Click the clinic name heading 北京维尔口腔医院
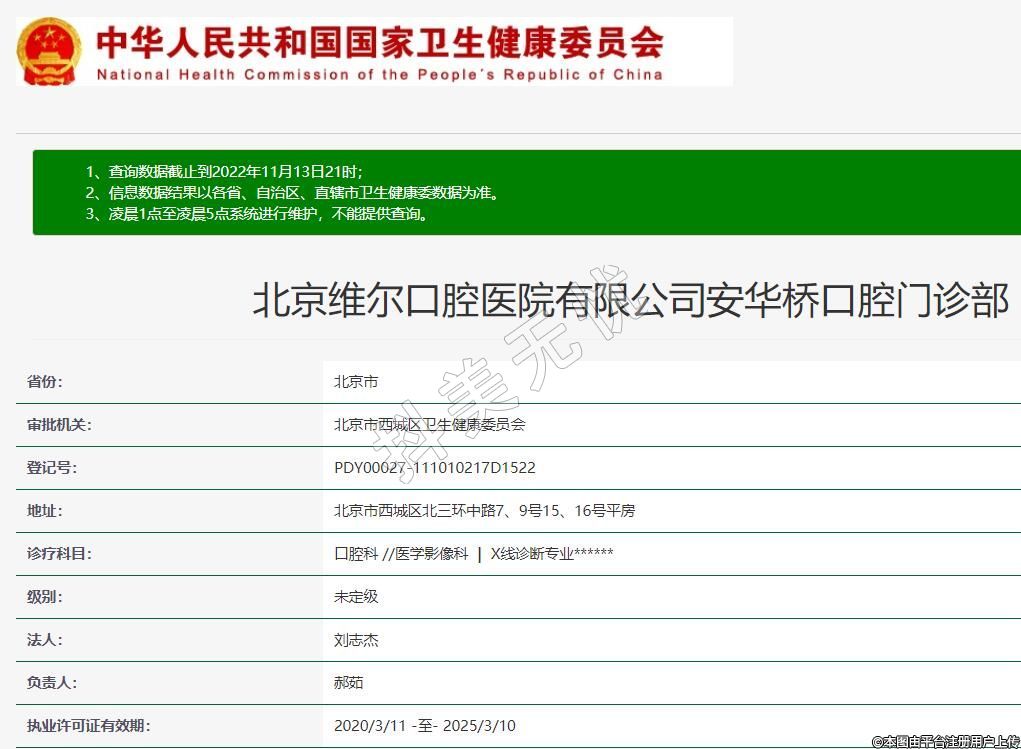The width and height of the screenshot is (1021, 749). pos(630,301)
